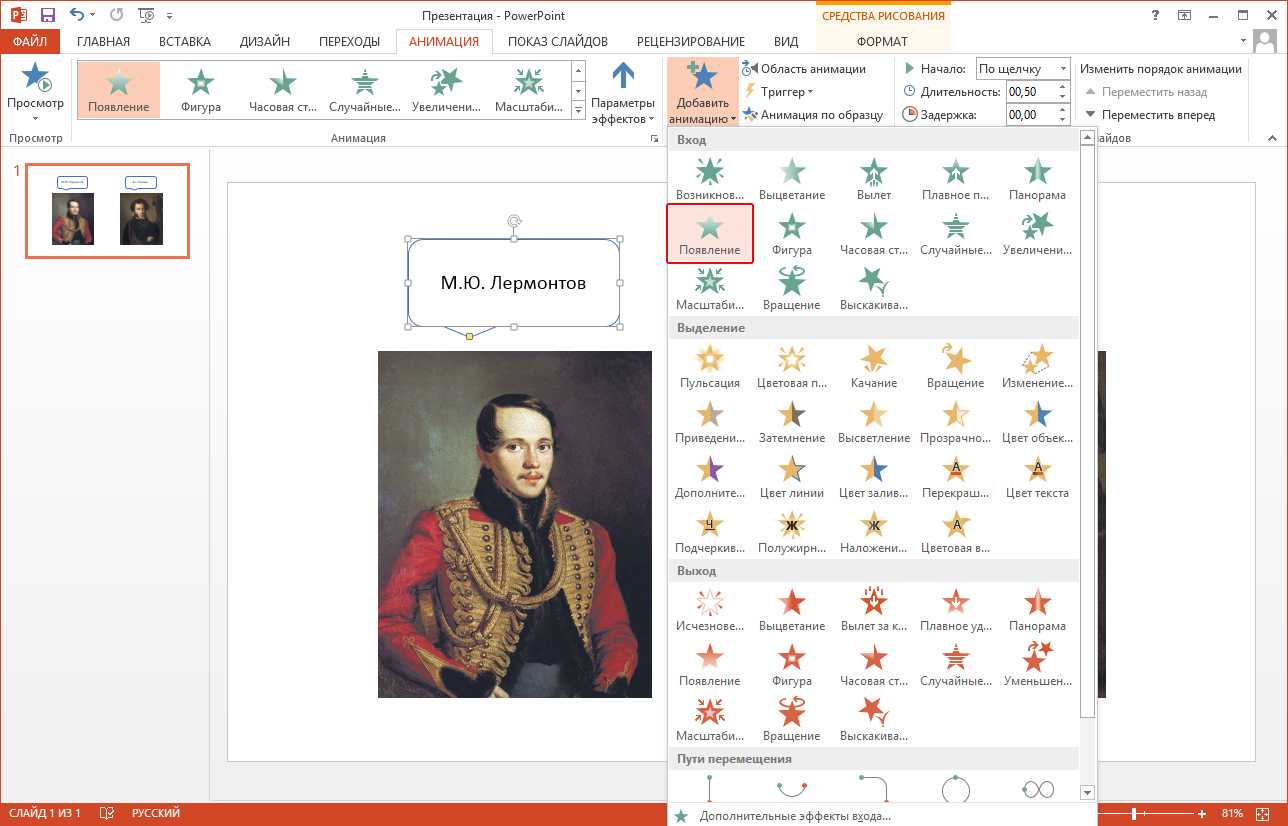Viewport: 1288px width, 826px height.
Task: Select the Пульсация emphasis effect
Action: click(x=709, y=366)
